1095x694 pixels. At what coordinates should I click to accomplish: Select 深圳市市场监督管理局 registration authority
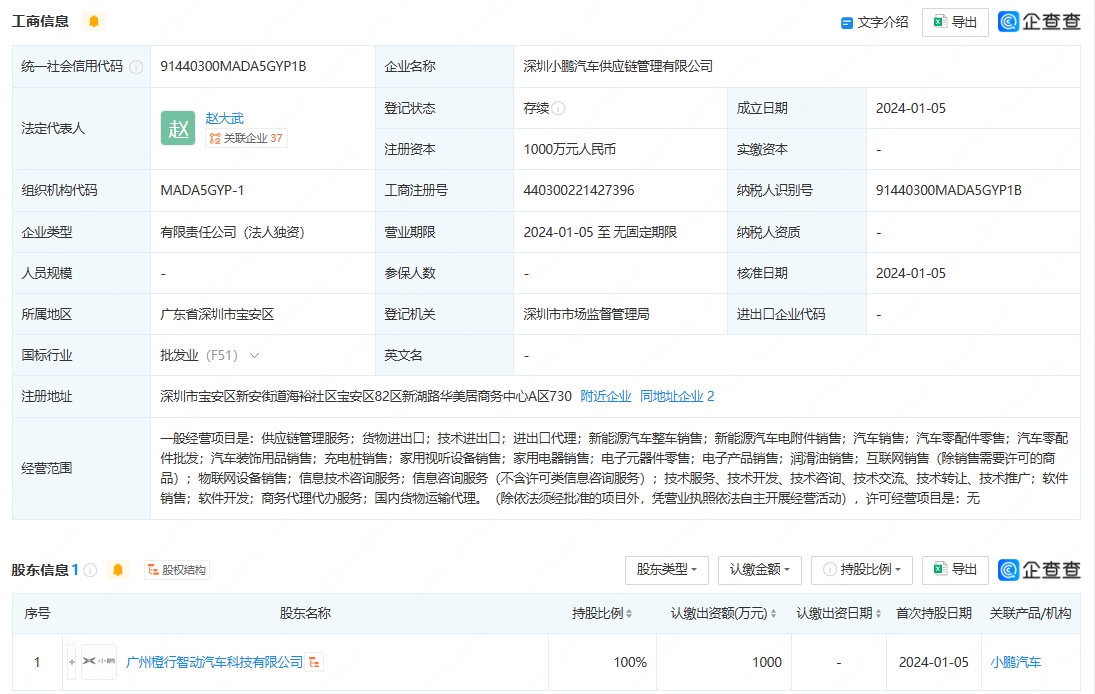(587, 314)
